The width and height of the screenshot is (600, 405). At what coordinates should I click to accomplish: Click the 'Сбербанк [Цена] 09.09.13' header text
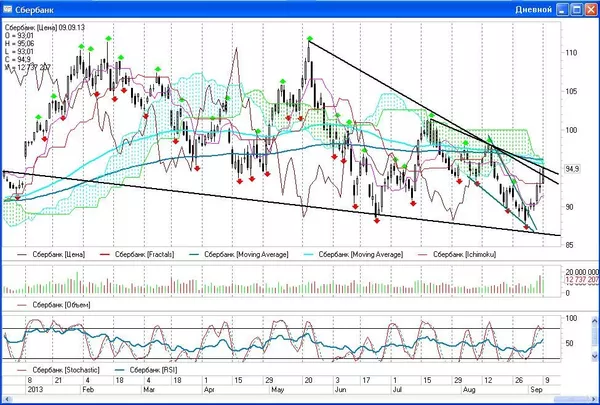45,28
